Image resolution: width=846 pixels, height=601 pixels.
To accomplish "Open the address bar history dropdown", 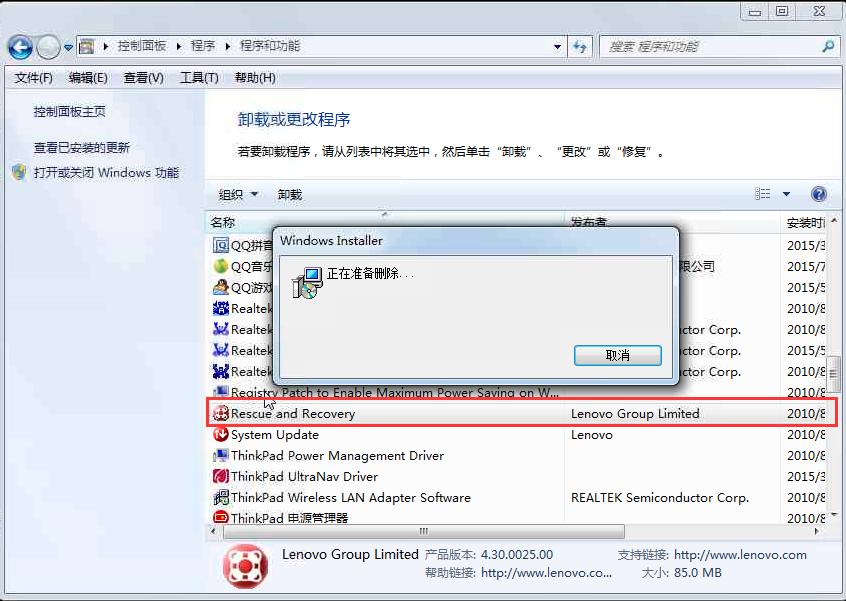I will [x=557, y=46].
